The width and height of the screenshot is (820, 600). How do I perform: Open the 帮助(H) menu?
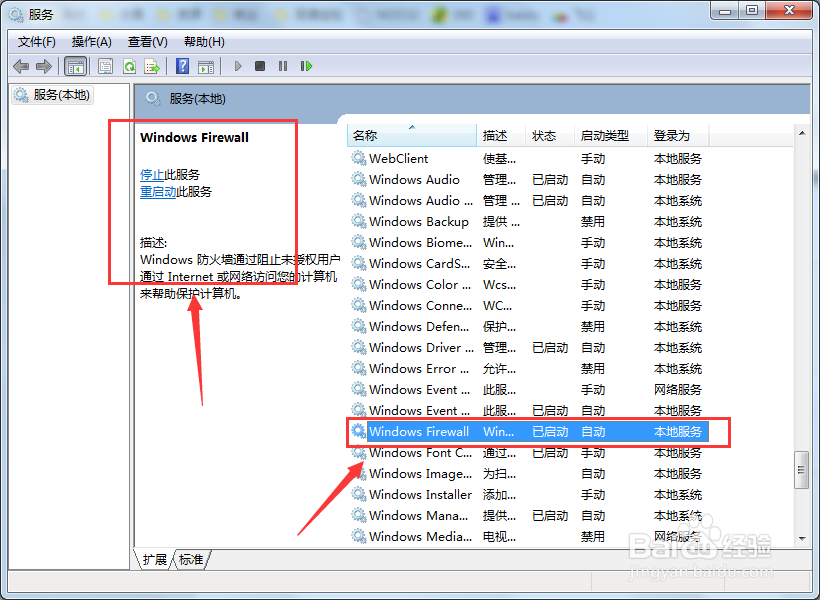click(204, 42)
